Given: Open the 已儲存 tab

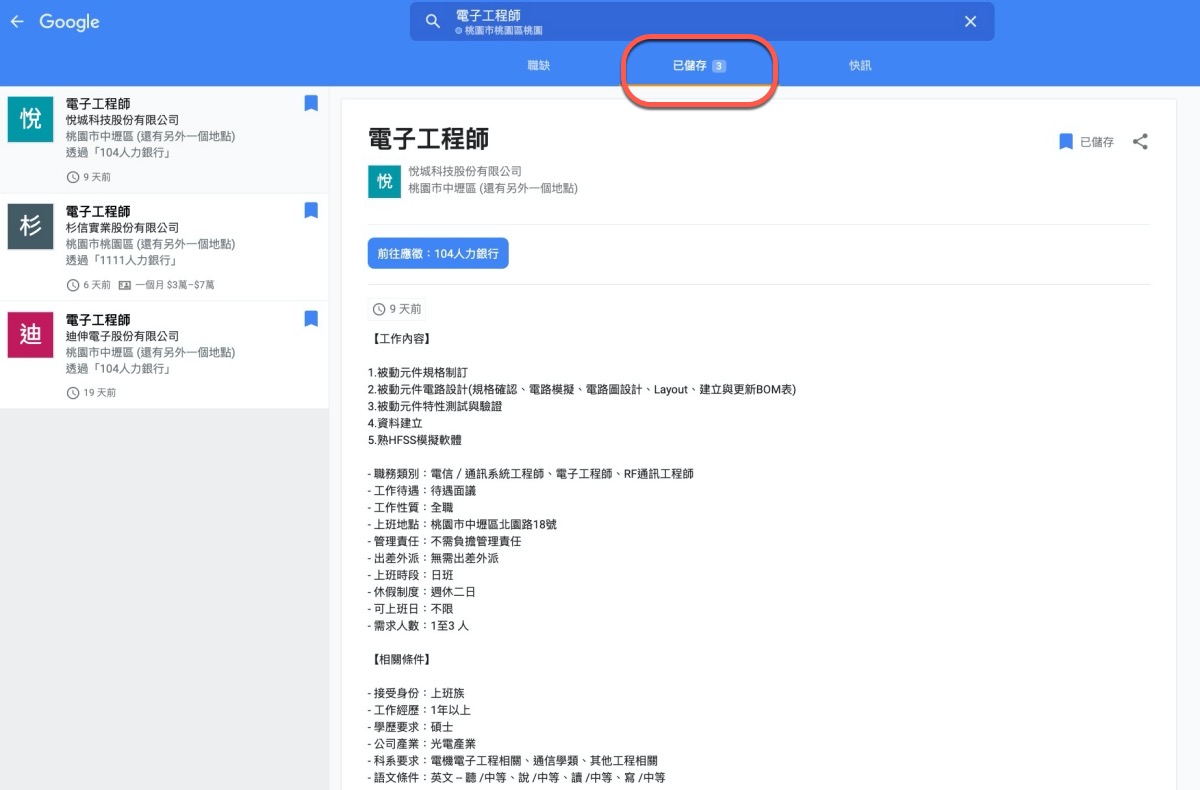Looking at the screenshot, I should coord(699,66).
